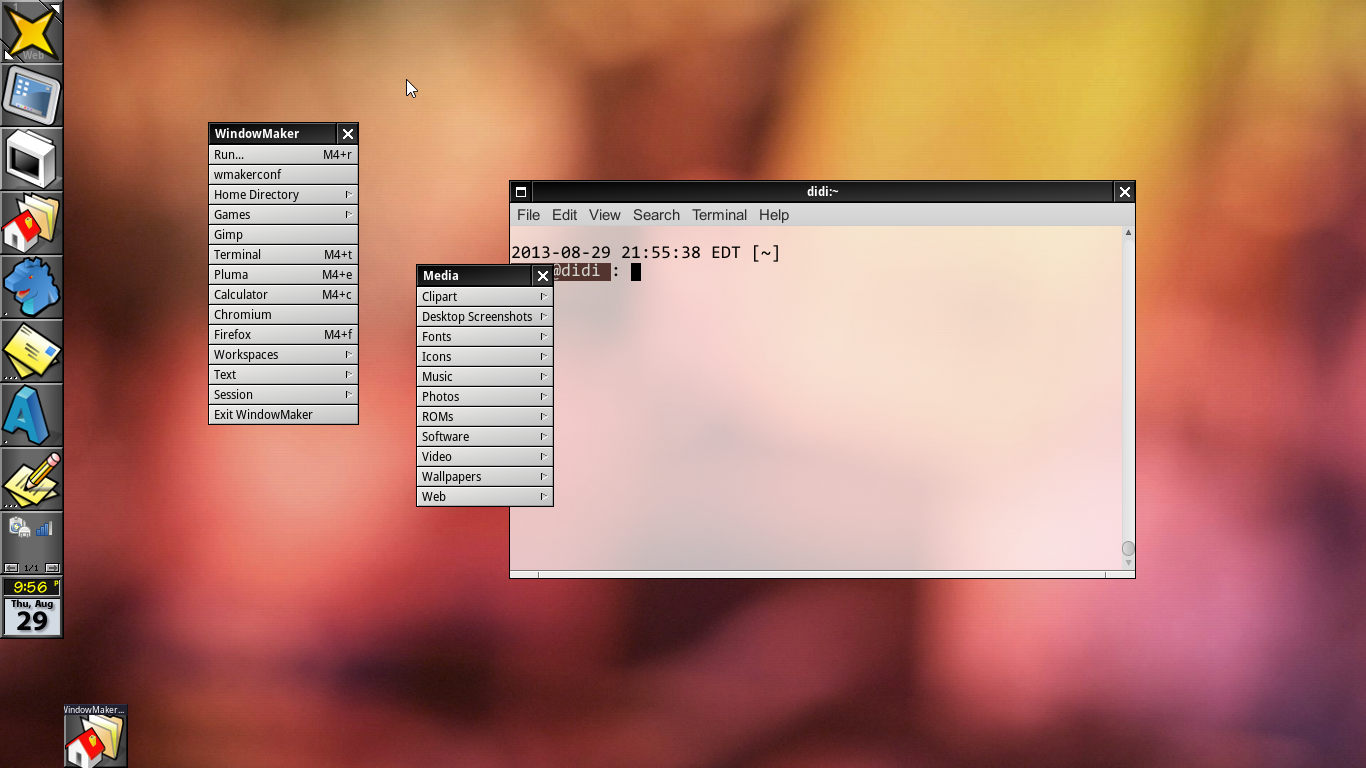The height and width of the screenshot is (768, 1366).
Task: Expand Icons in the Media menu
Action: click(485, 357)
